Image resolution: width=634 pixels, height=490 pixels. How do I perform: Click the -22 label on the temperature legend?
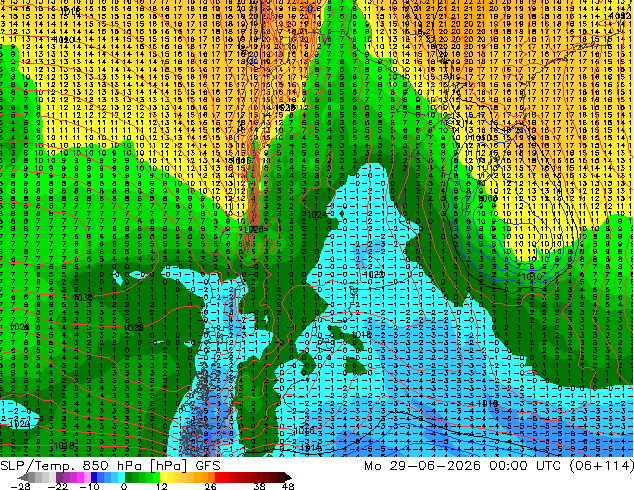(58, 486)
